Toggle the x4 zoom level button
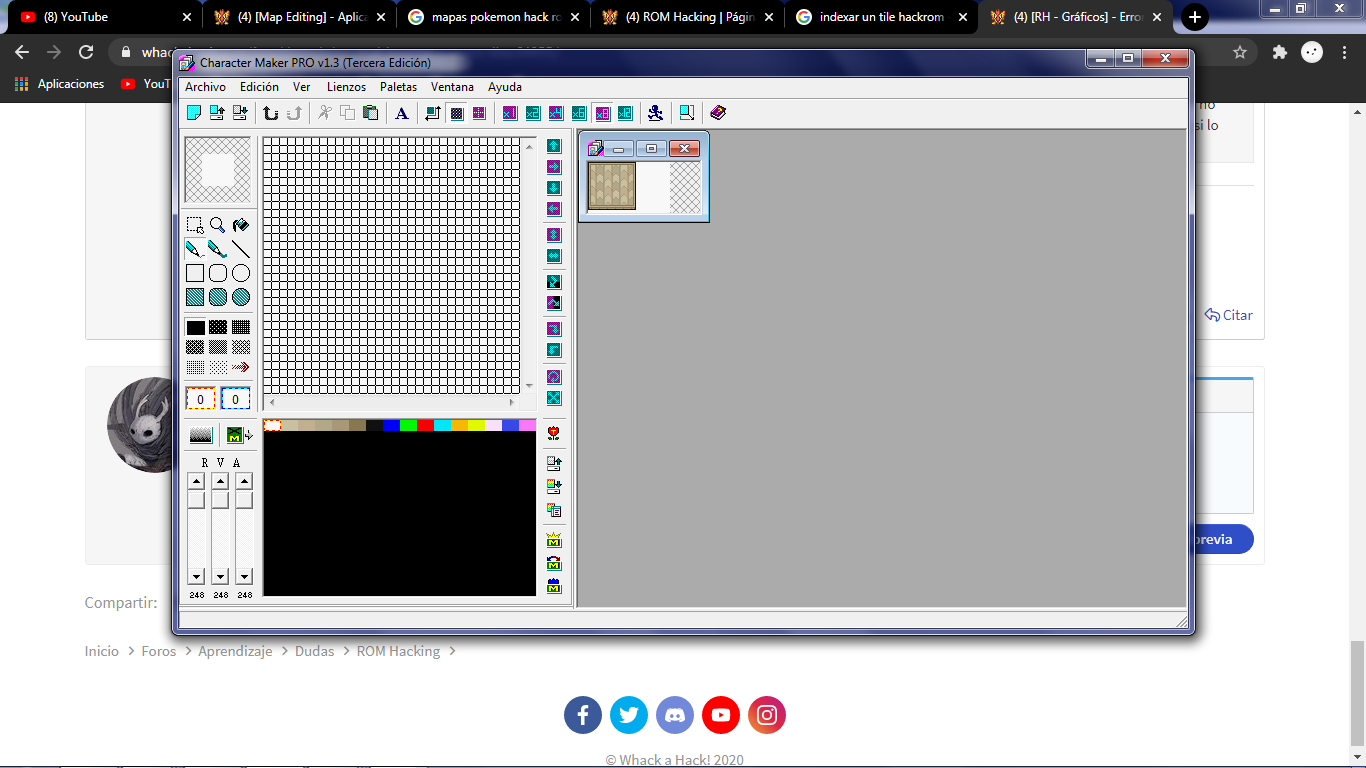The height and width of the screenshot is (768, 1366). 556,113
